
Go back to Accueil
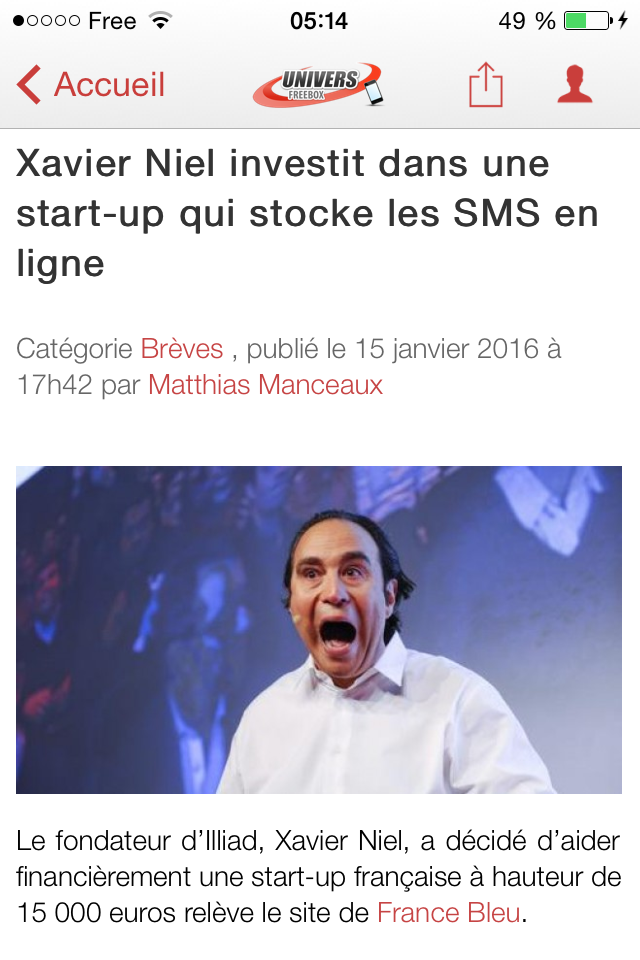(91, 84)
